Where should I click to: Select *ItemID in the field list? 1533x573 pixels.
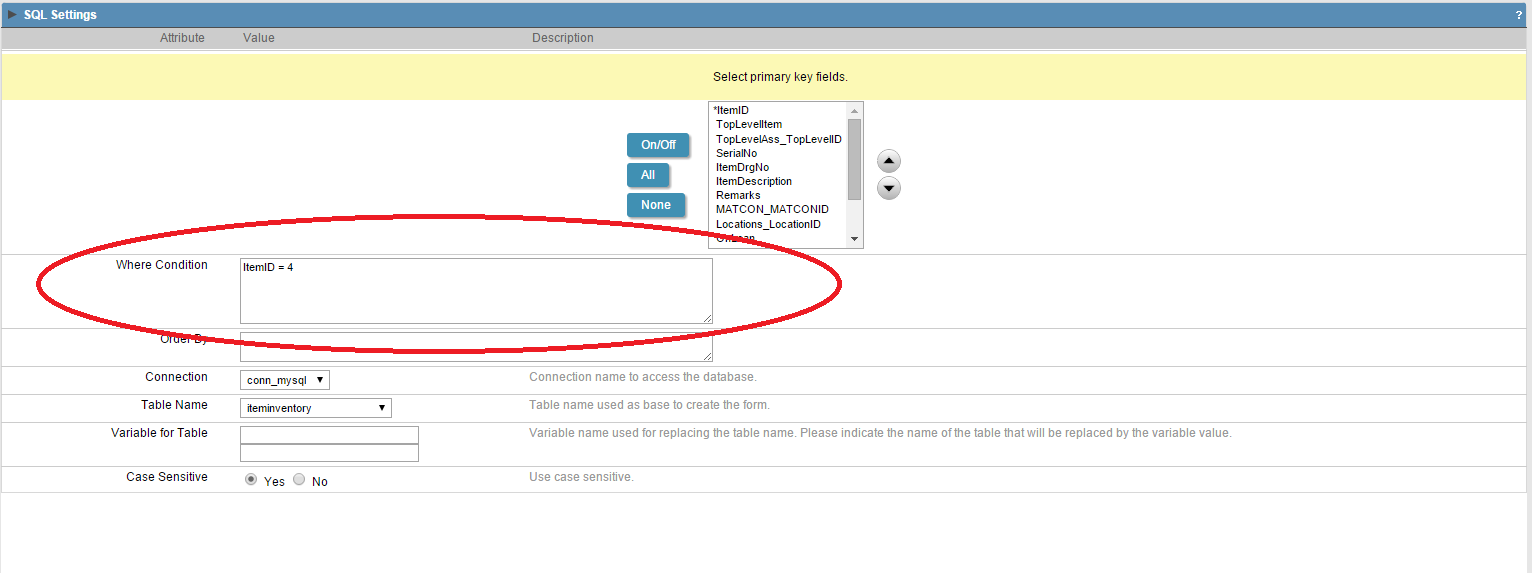pos(732,110)
